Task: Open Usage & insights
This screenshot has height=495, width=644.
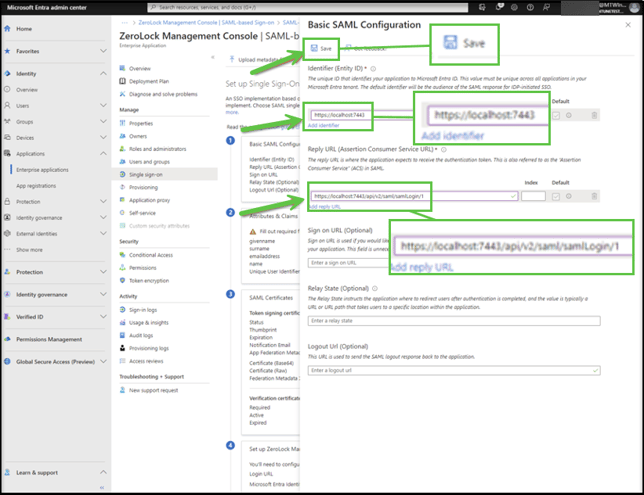Action: click(x=149, y=322)
